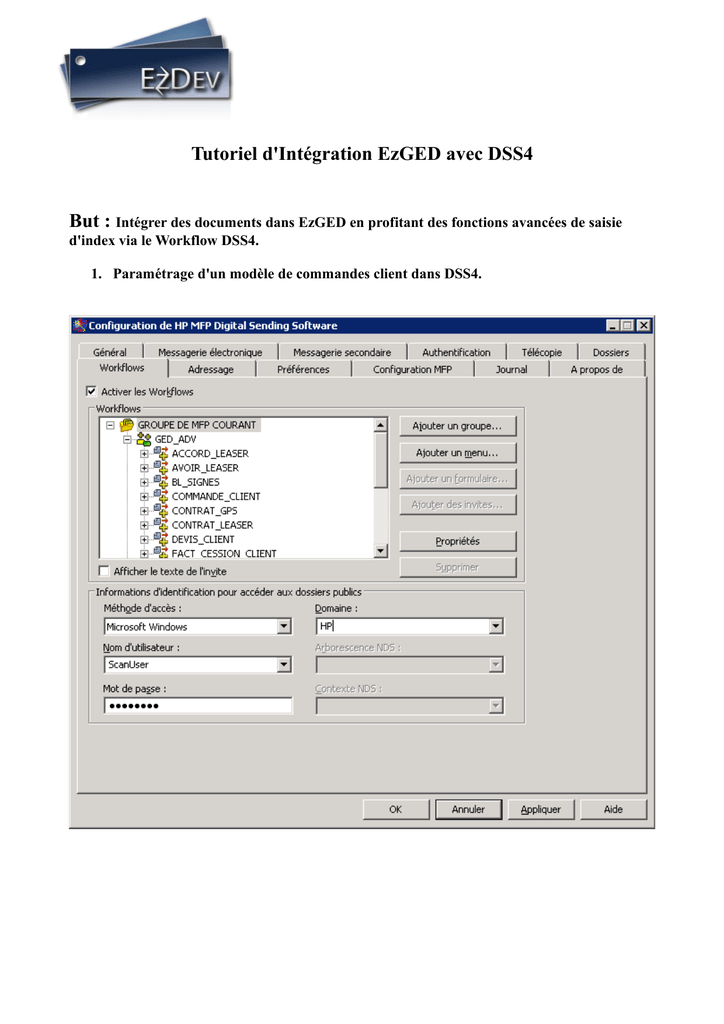Click the HP Digital Sending title bar icon
Screen dimensions: 724x1024
80,325
